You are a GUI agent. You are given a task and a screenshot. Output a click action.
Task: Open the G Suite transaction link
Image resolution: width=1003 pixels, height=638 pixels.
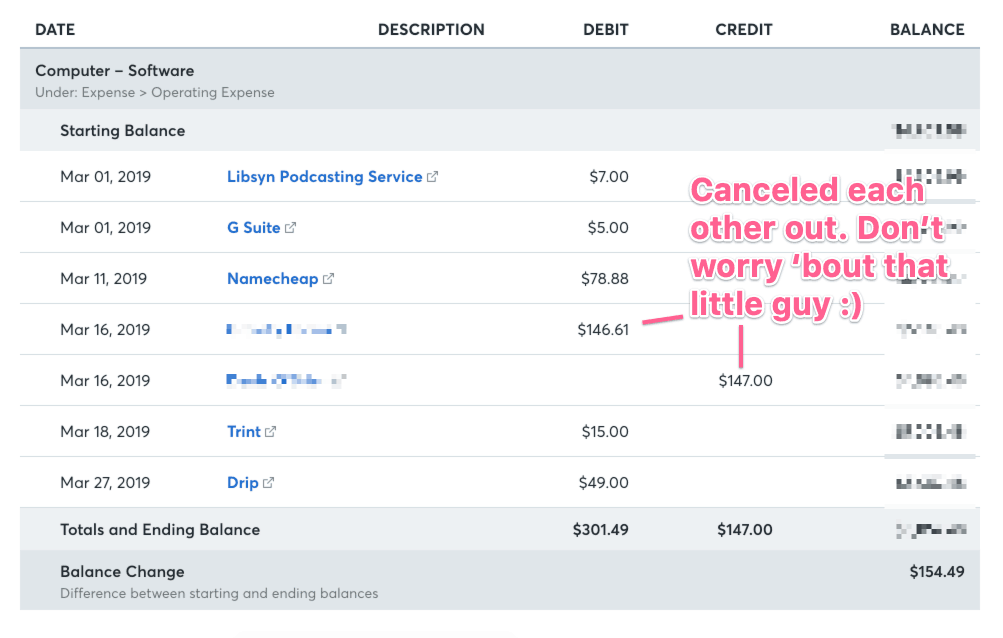point(253,228)
